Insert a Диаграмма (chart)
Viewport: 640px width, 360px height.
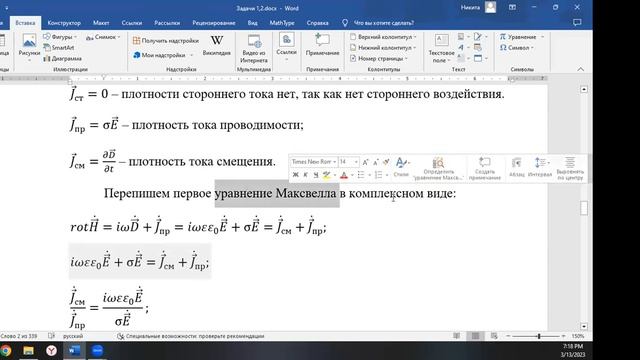coord(62,58)
